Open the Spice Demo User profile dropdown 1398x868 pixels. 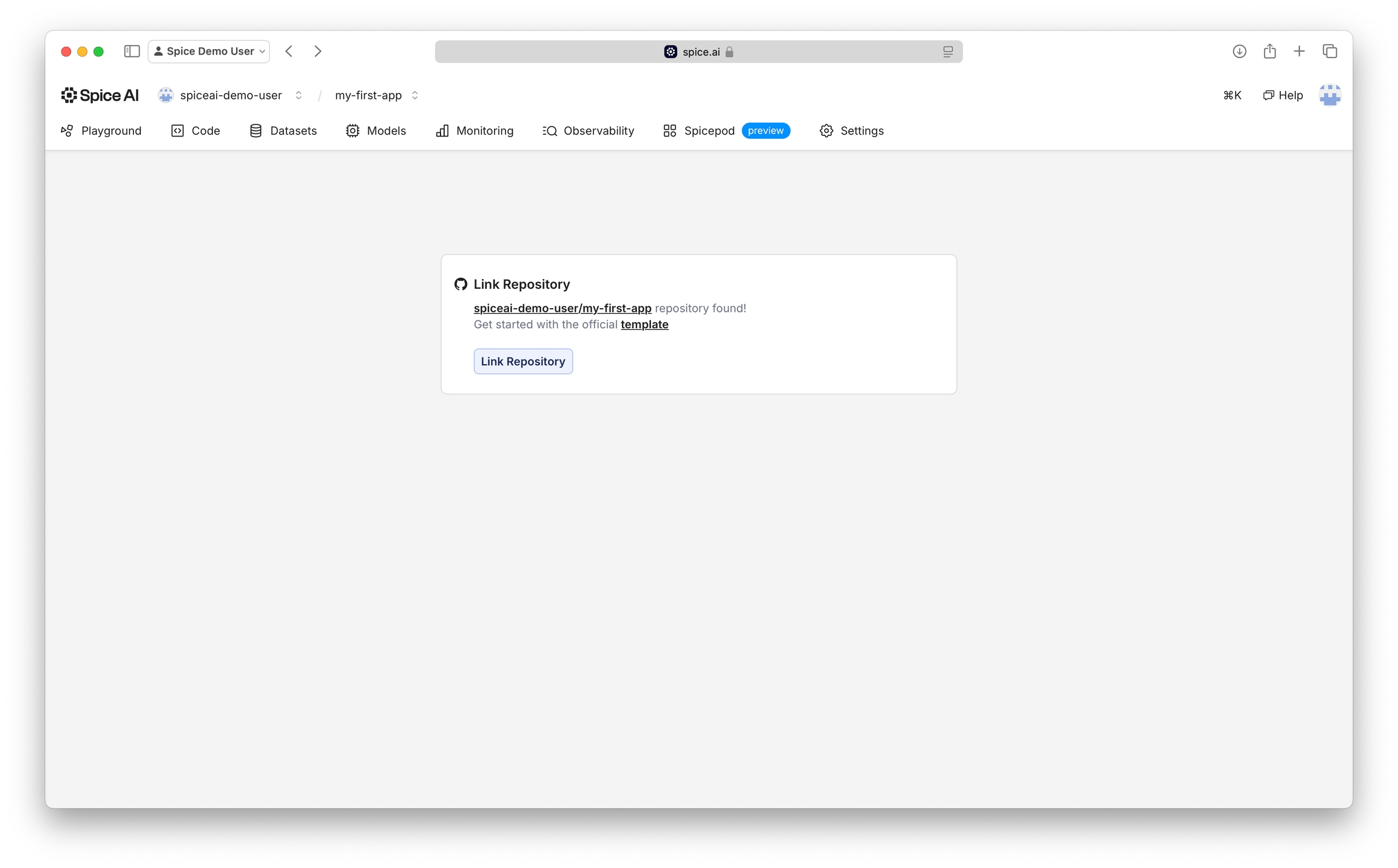pyautogui.click(x=209, y=52)
